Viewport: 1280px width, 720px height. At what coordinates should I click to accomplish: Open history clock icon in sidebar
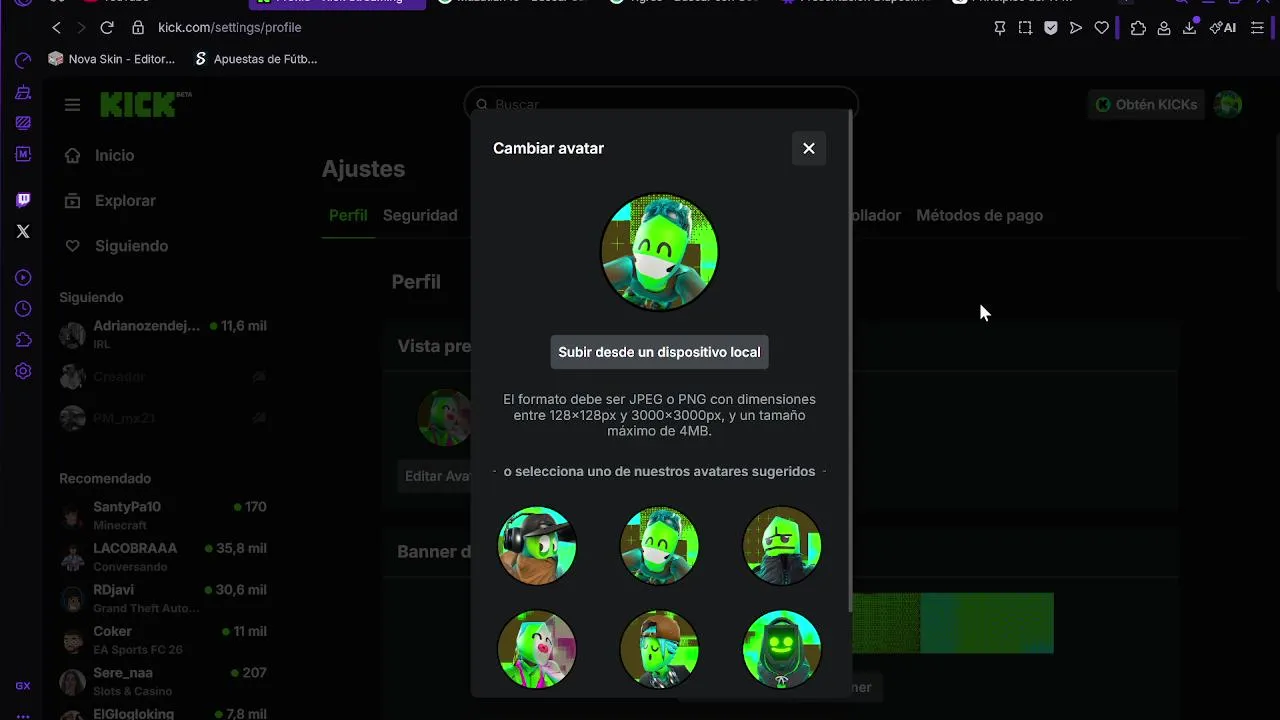click(23, 309)
